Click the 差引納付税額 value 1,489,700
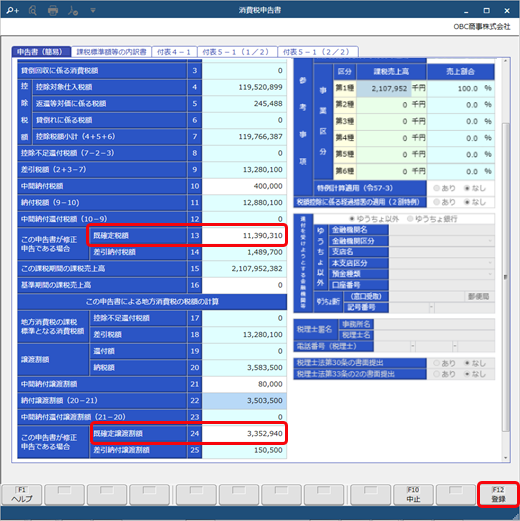This screenshot has height=521, width=520. pos(244,252)
